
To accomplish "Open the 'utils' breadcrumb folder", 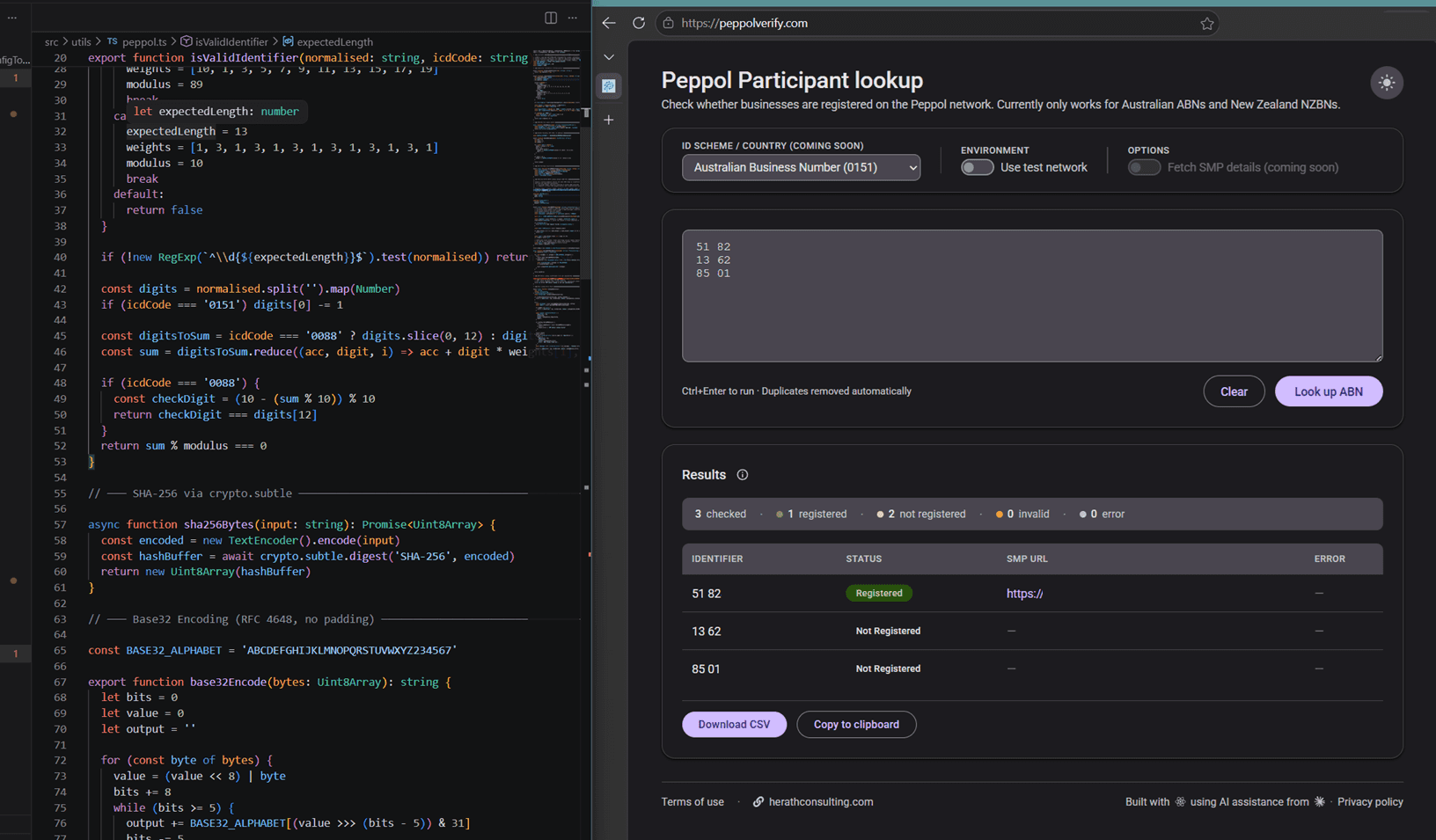I will [81, 41].
